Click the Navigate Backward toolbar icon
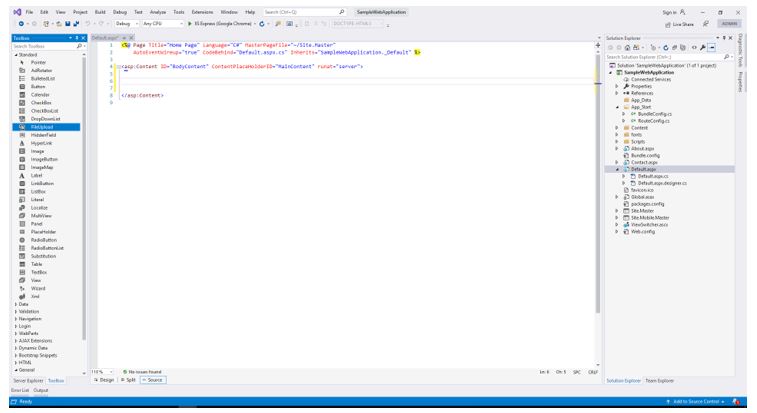The image size is (757, 413). pyautogui.click(x=21, y=24)
